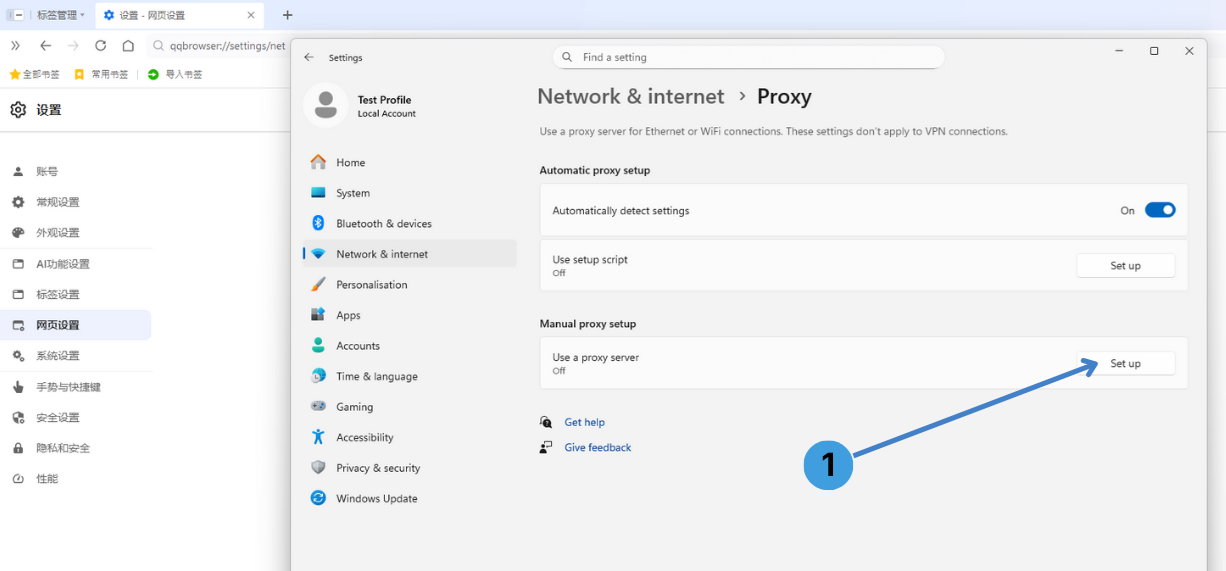Click the Test Profile avatar picture
The height and width of the screenshot is (571, 1226).
point(326,105)
